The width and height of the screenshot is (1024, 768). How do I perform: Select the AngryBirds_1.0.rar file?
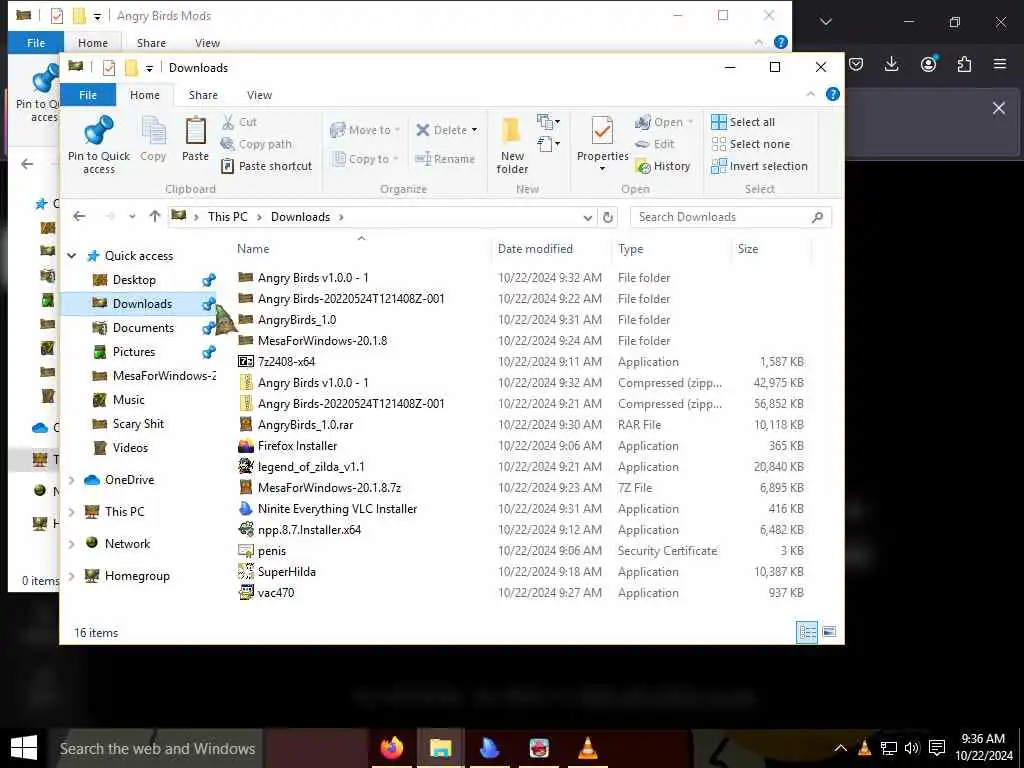click(305, 425)
